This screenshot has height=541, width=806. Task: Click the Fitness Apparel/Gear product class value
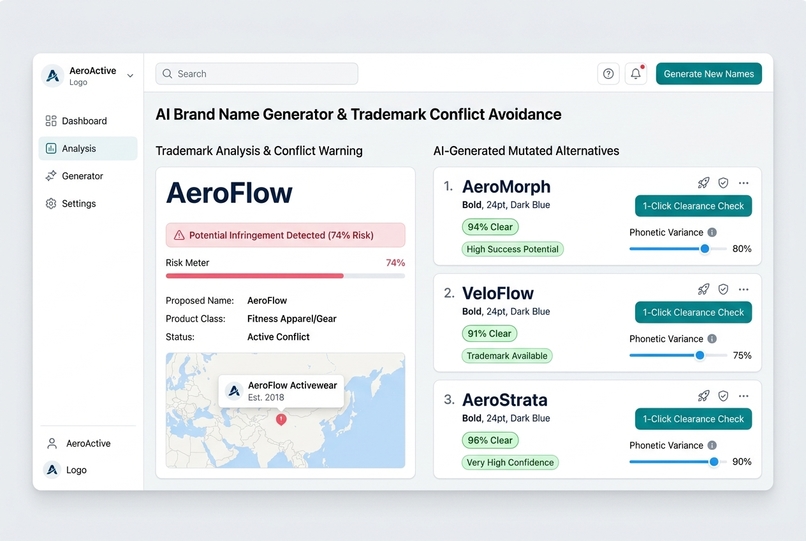[291, 319]
